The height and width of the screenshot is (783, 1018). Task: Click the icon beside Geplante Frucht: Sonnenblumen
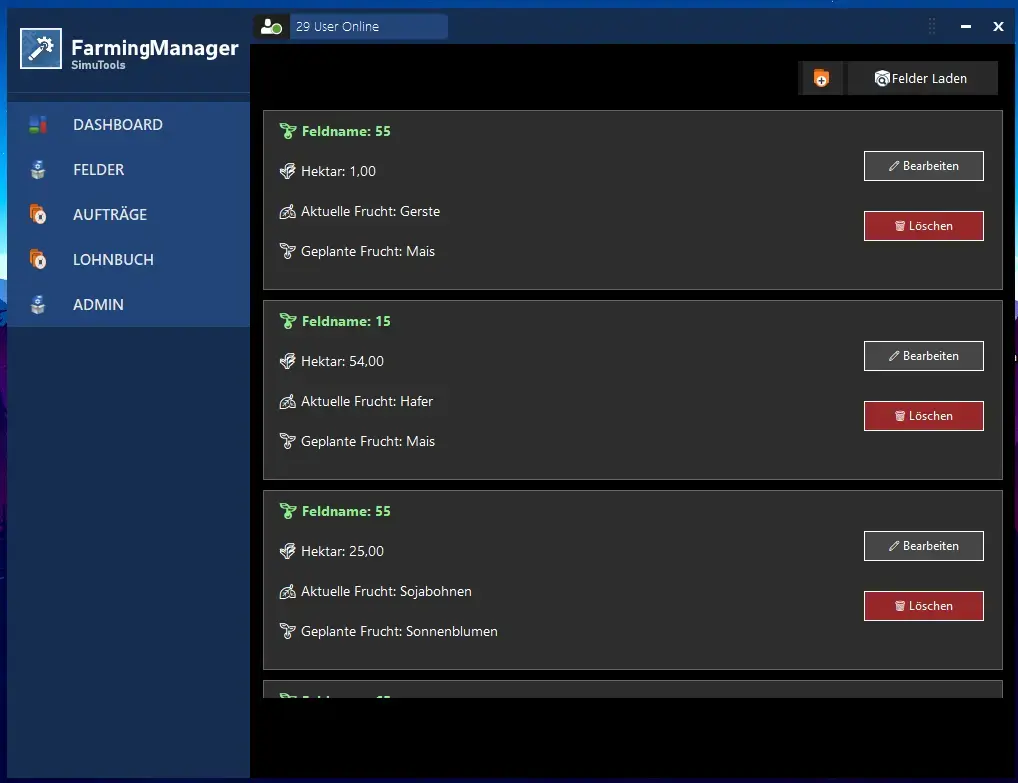click(288, 631)
